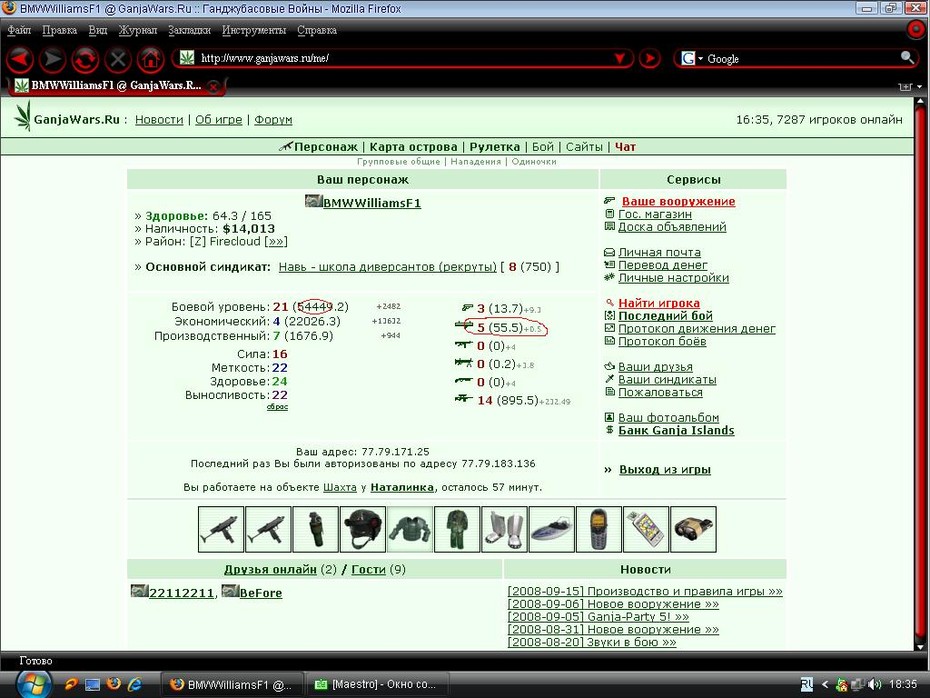Click the address bar with ganjawars.ru URL

(x=403, y=58)
